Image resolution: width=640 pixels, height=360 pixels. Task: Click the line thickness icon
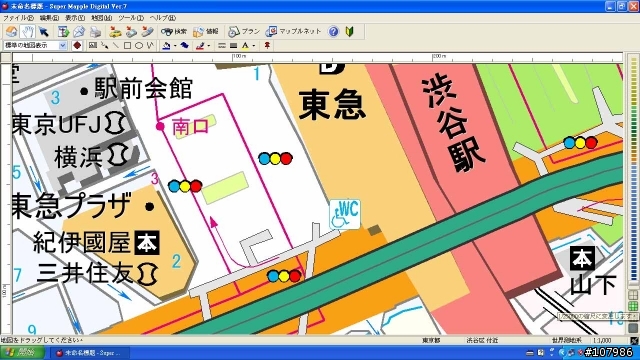[x=233, y=46]
